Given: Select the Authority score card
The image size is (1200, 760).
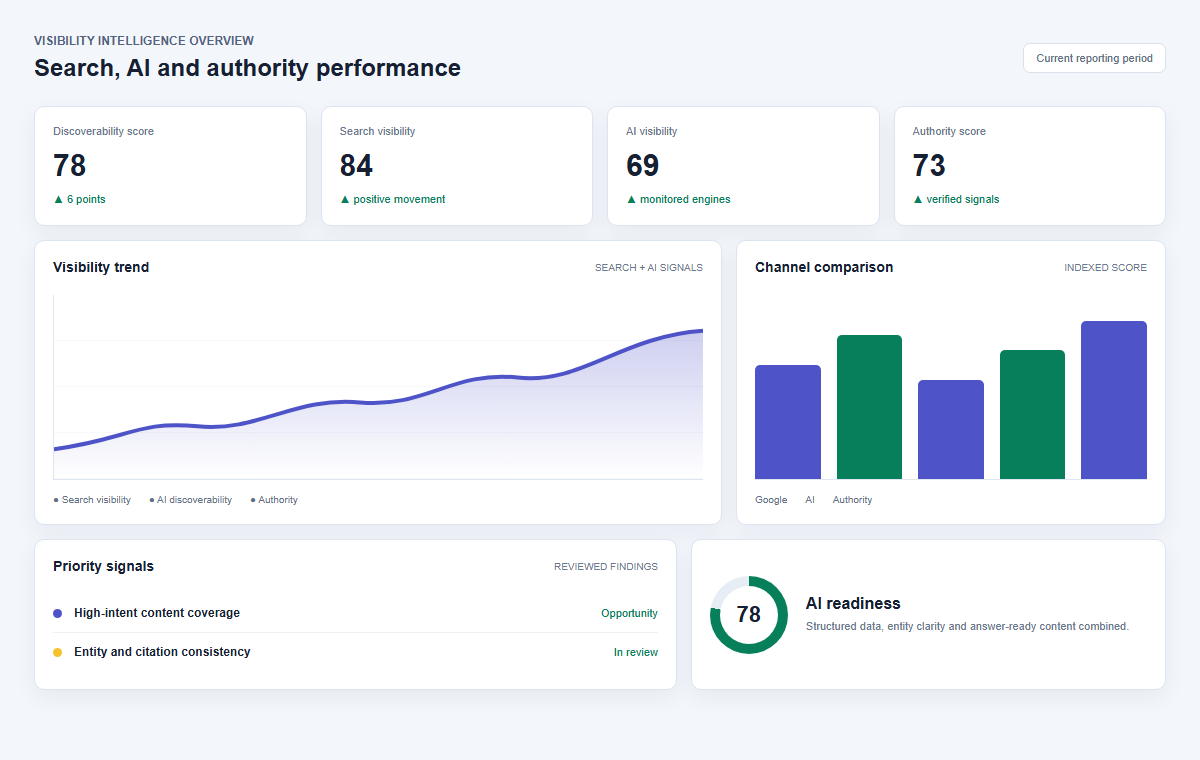Looking at the screenshot, I should click(1030, 166).
